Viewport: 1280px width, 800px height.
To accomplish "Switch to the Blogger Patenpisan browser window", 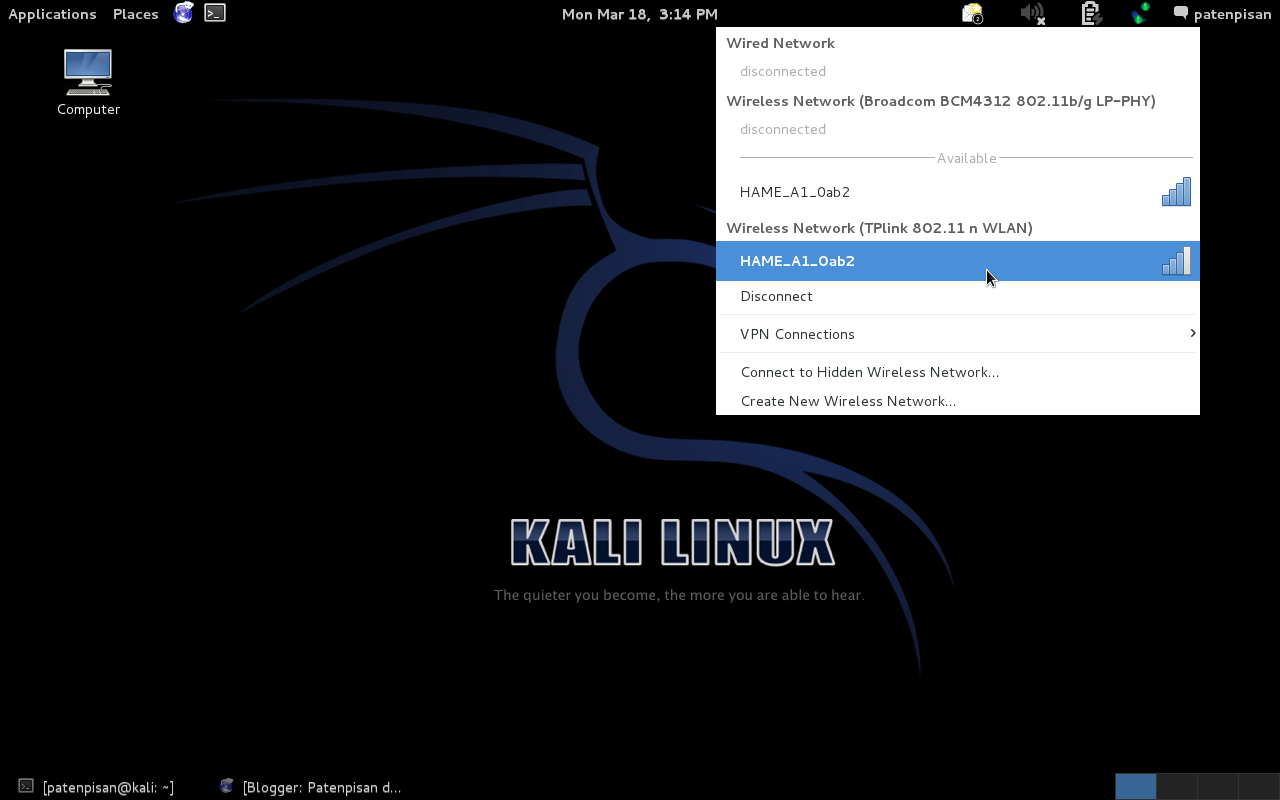I will 311,787.
